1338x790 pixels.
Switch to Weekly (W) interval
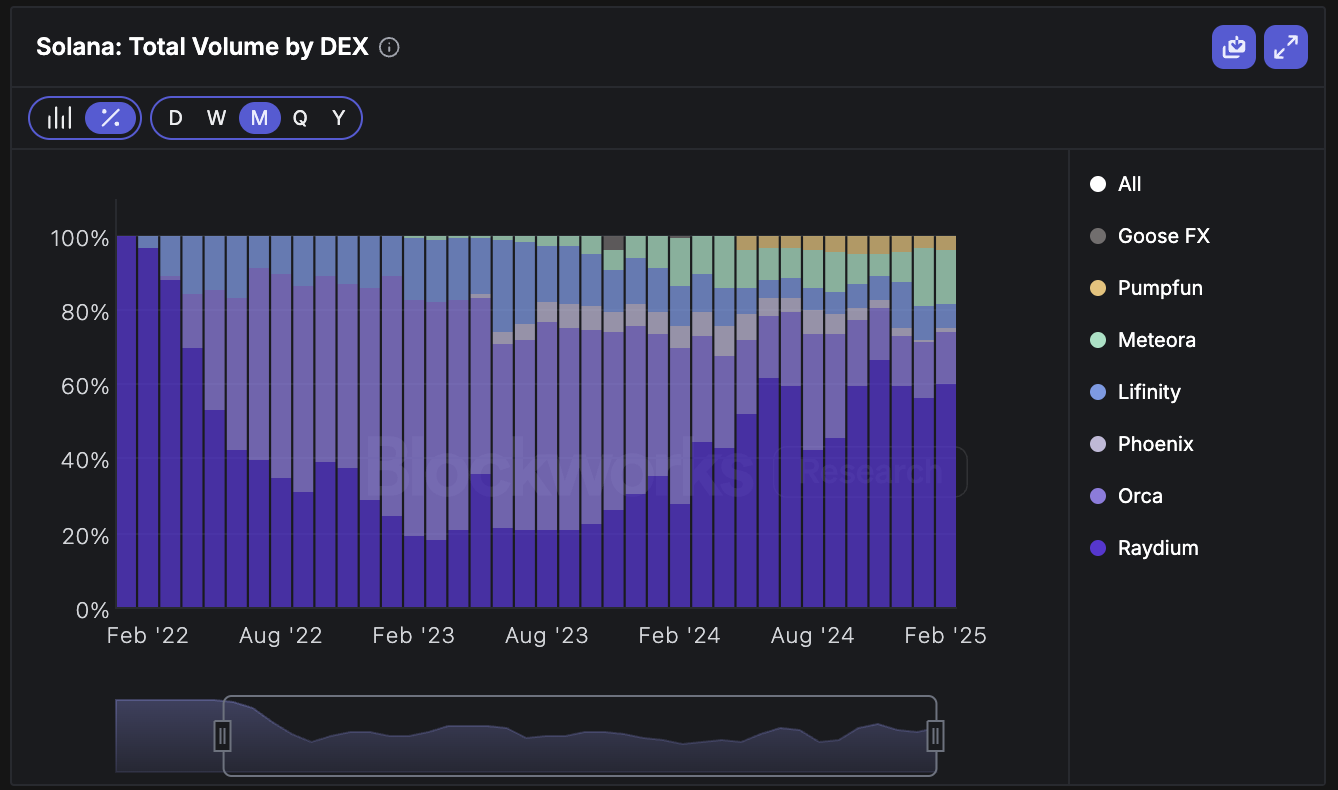(x=216, y=118)
